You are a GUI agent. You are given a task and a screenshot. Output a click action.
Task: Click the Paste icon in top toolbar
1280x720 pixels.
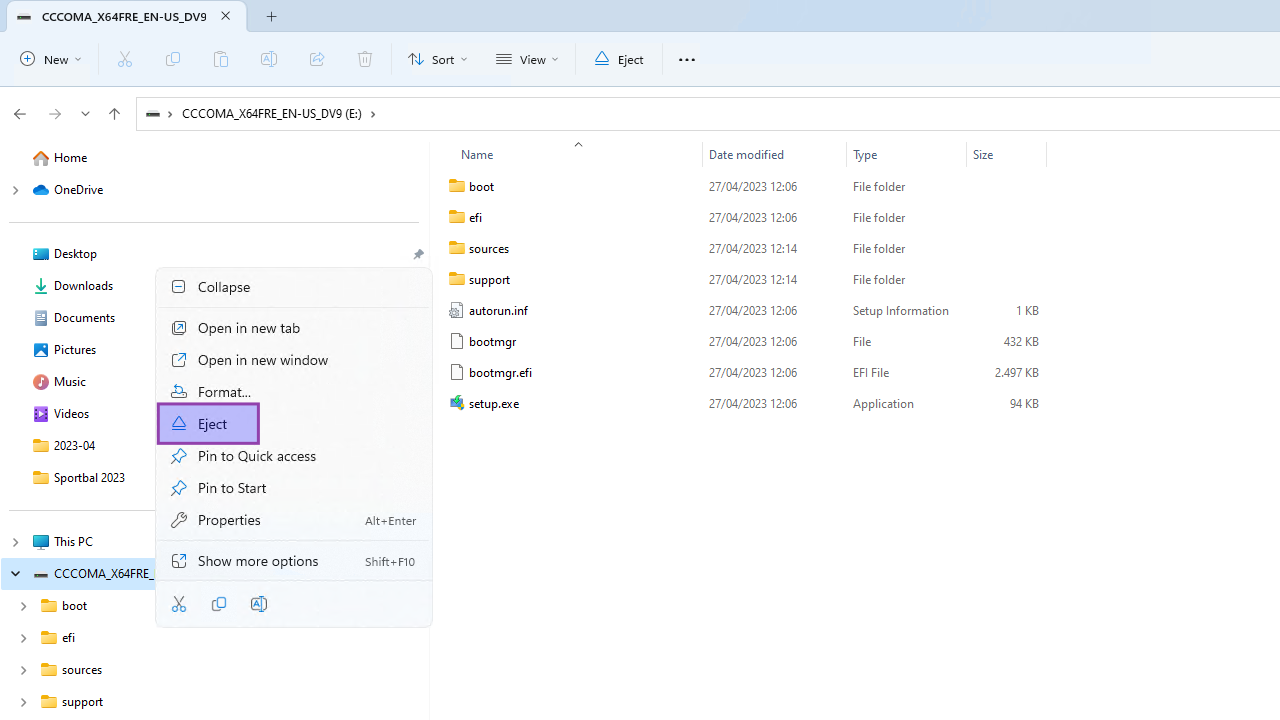(x=221, y=59)
